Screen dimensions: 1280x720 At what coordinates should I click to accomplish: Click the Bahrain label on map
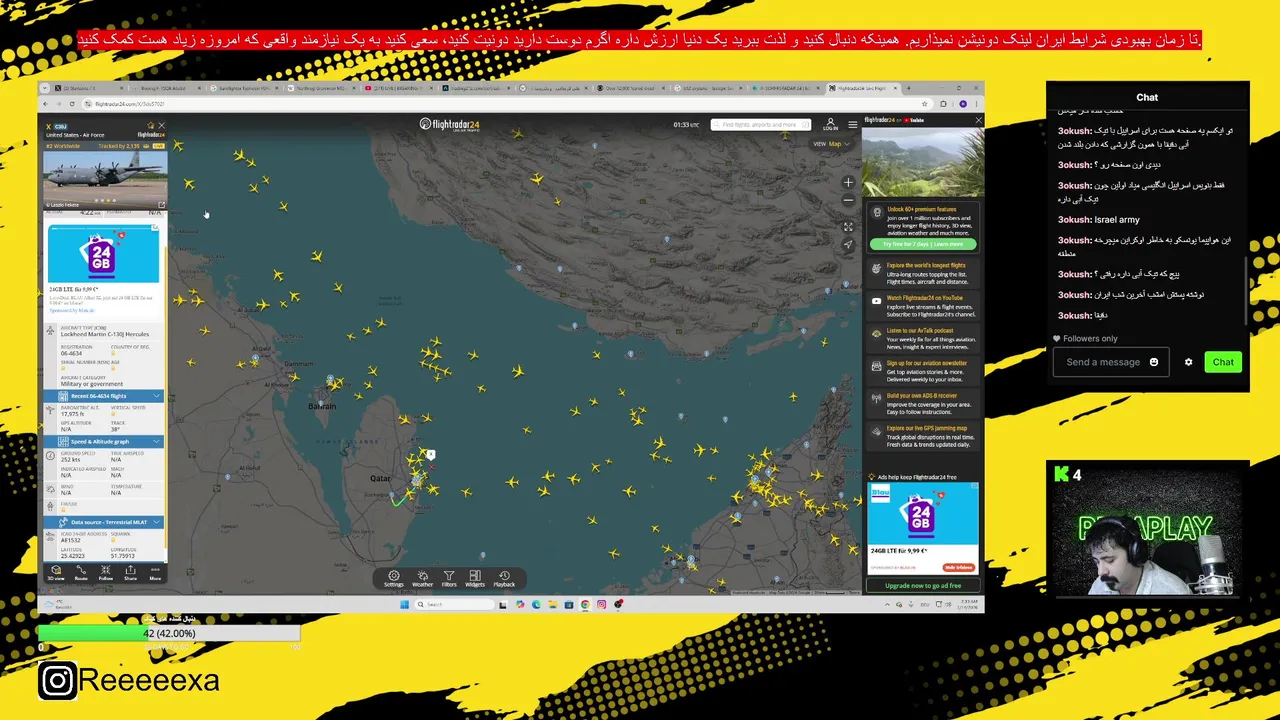click(x=322, y=406)
